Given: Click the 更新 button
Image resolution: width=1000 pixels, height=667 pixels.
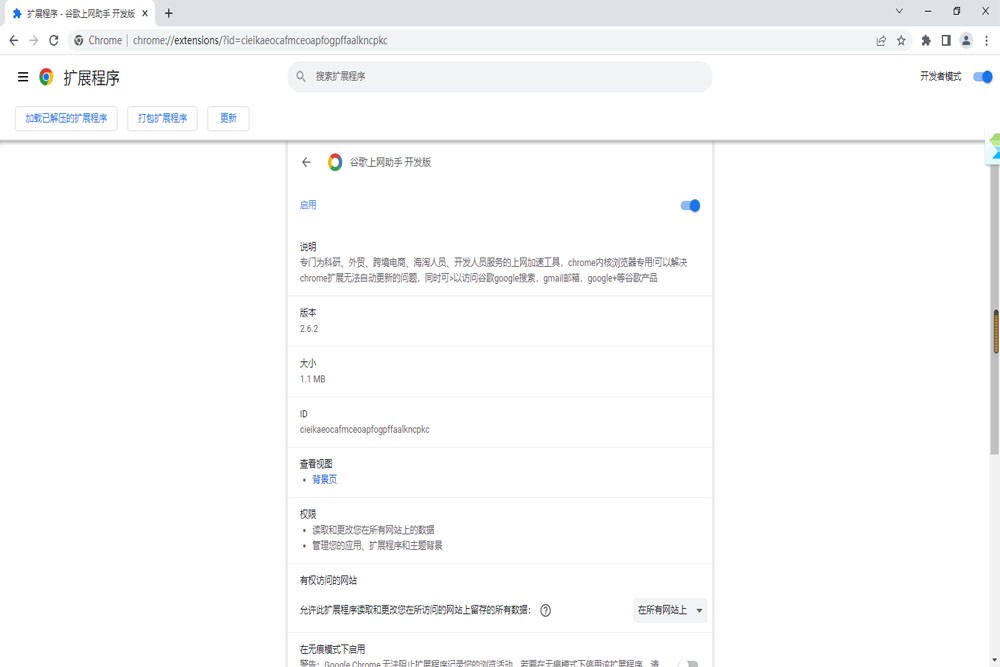Looking at the screenshot, I should click(x=227, y=118).
